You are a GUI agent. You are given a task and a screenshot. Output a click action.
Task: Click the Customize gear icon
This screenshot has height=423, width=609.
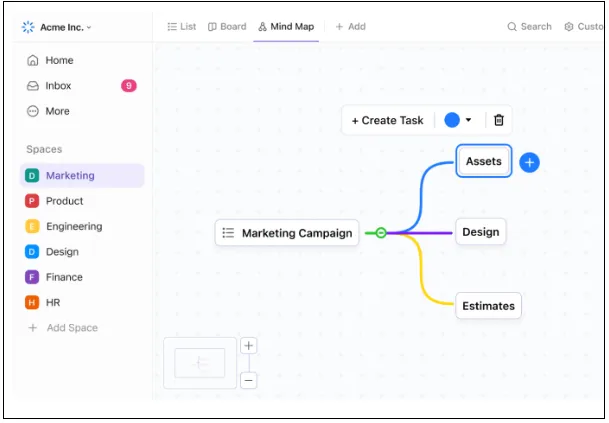pos(569,27)
